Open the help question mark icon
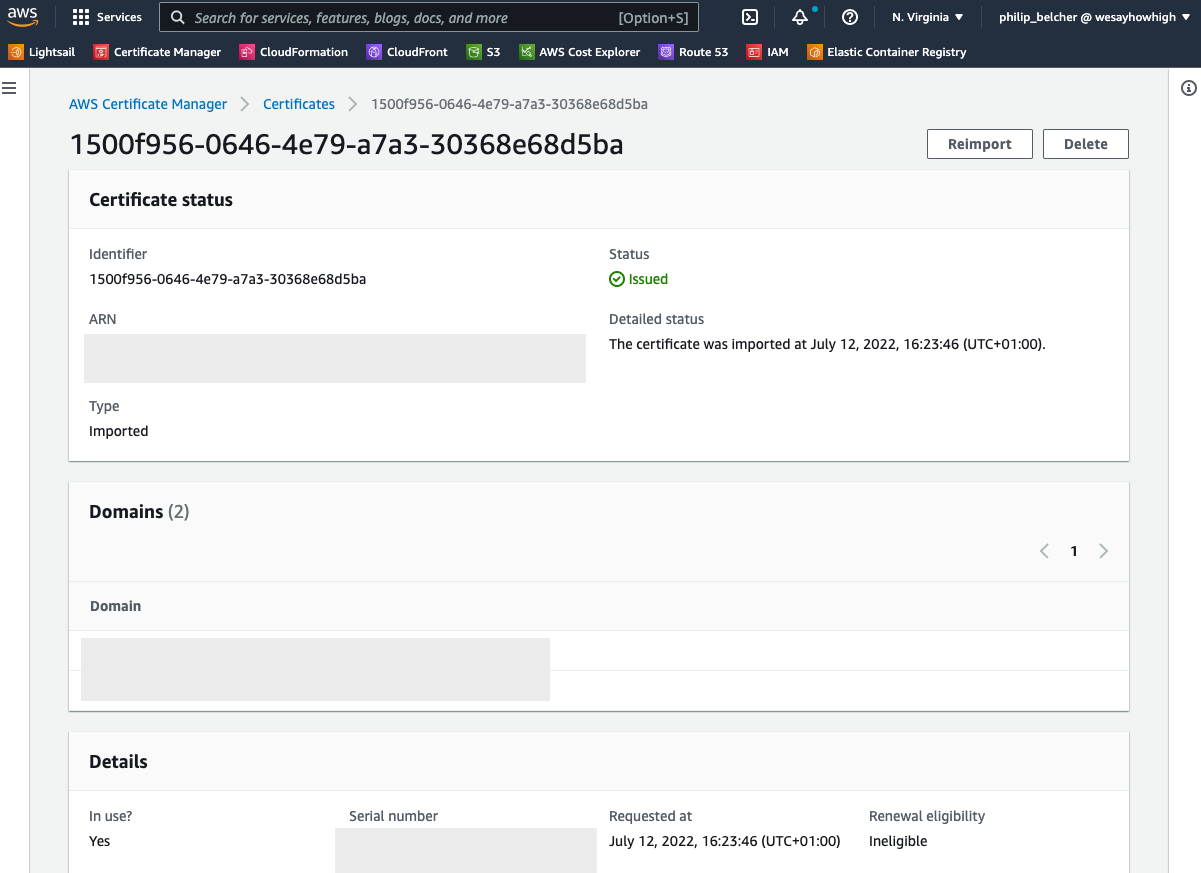 850,17
